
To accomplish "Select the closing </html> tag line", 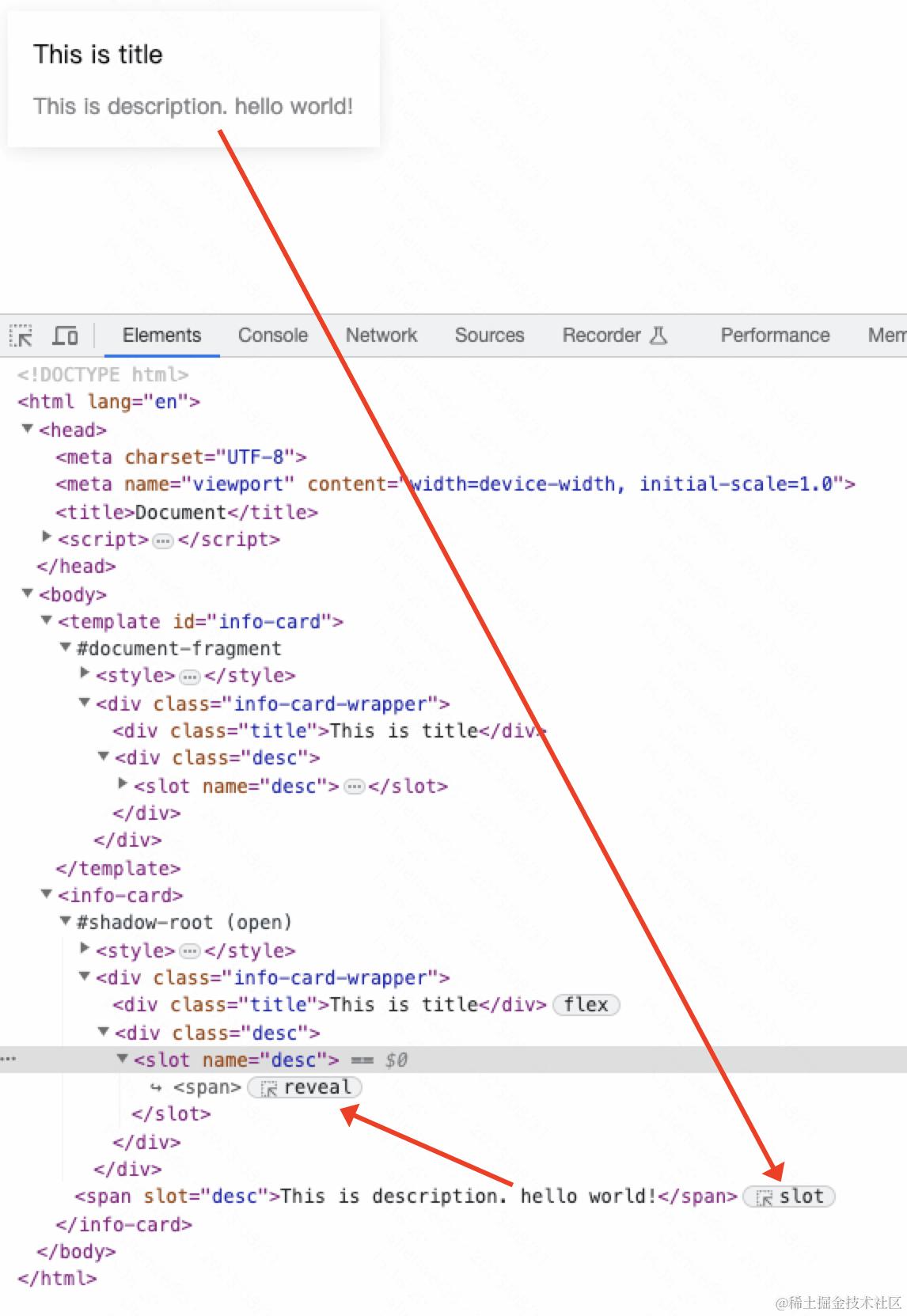I will 57,1279.
